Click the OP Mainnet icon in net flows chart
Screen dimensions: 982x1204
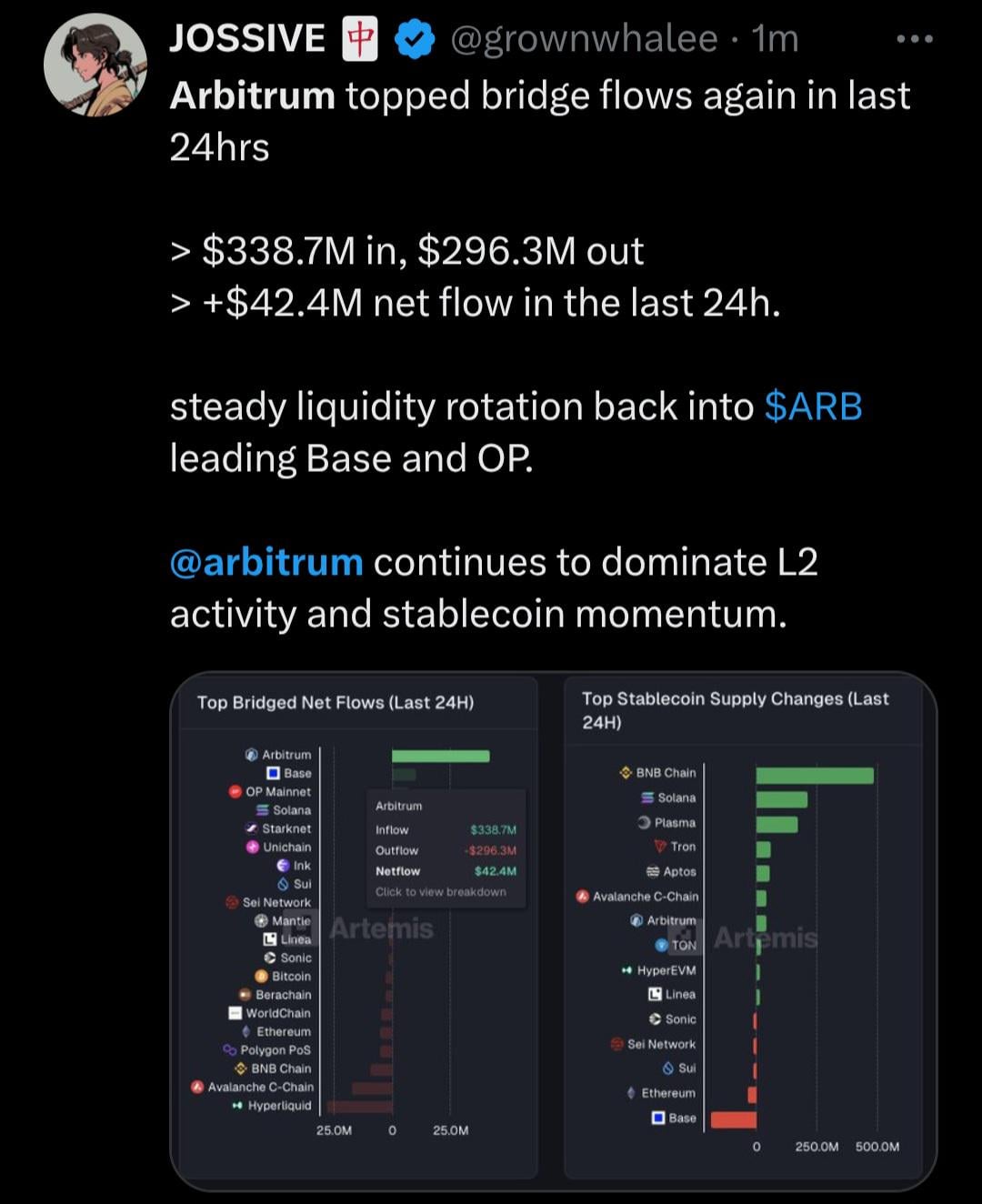[235, 791]
